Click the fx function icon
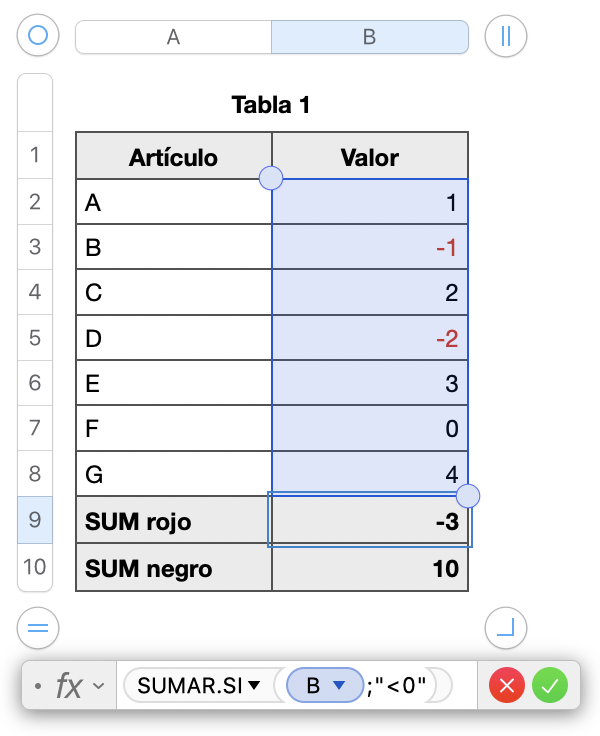The image size is (600, 736). pyautogui.click(x=68, y=686)
